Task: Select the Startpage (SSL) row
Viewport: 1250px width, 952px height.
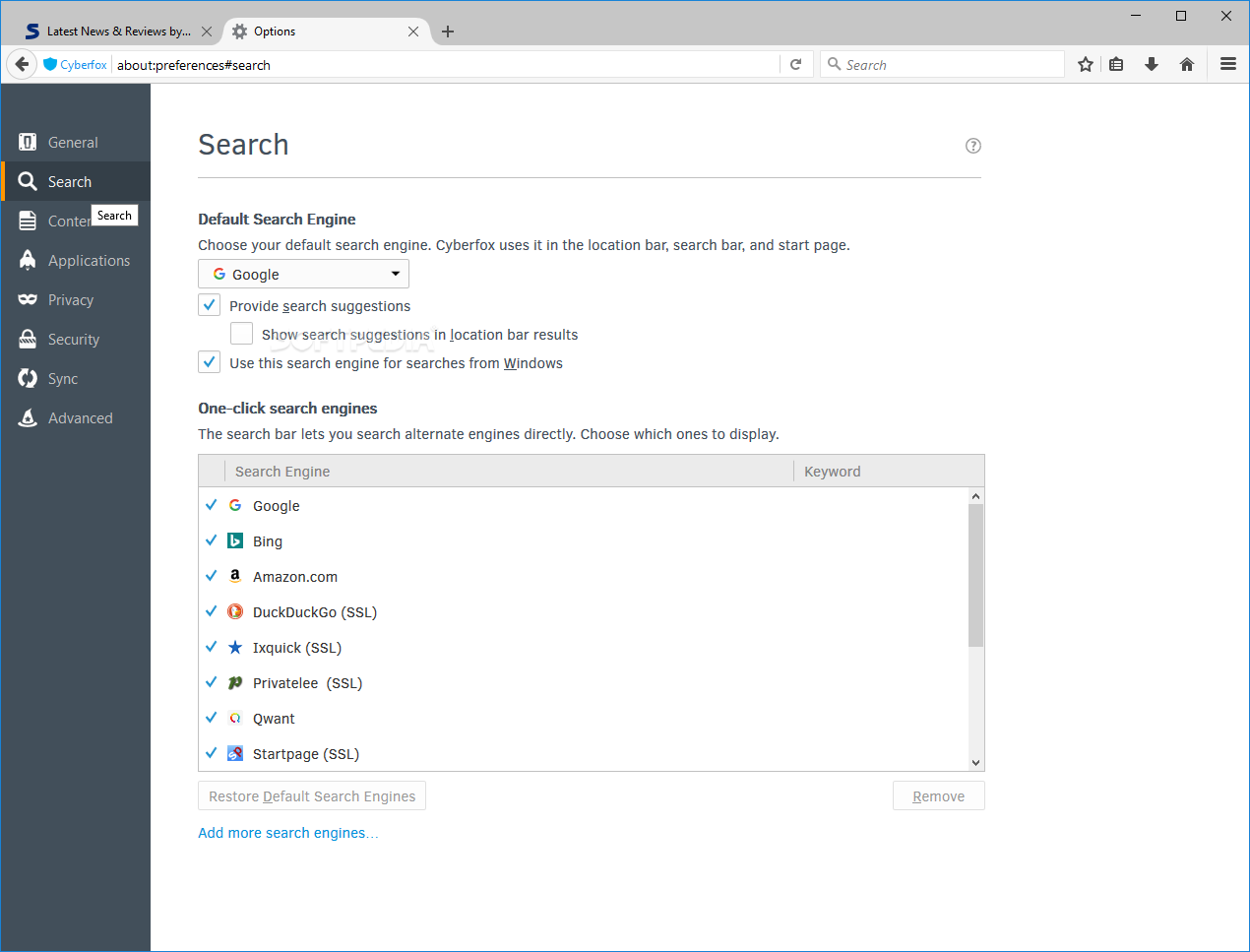Action: (585, 753)
